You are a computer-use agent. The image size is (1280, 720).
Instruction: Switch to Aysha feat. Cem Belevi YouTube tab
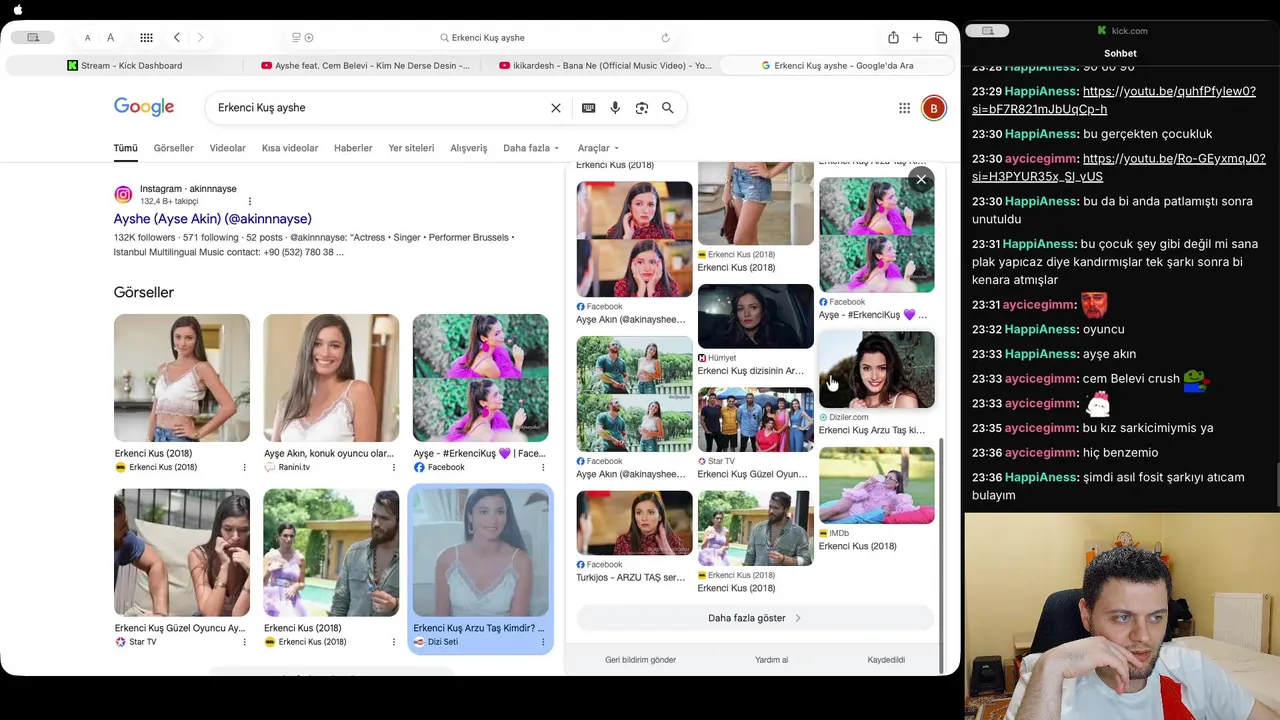[x=365, y=66]
